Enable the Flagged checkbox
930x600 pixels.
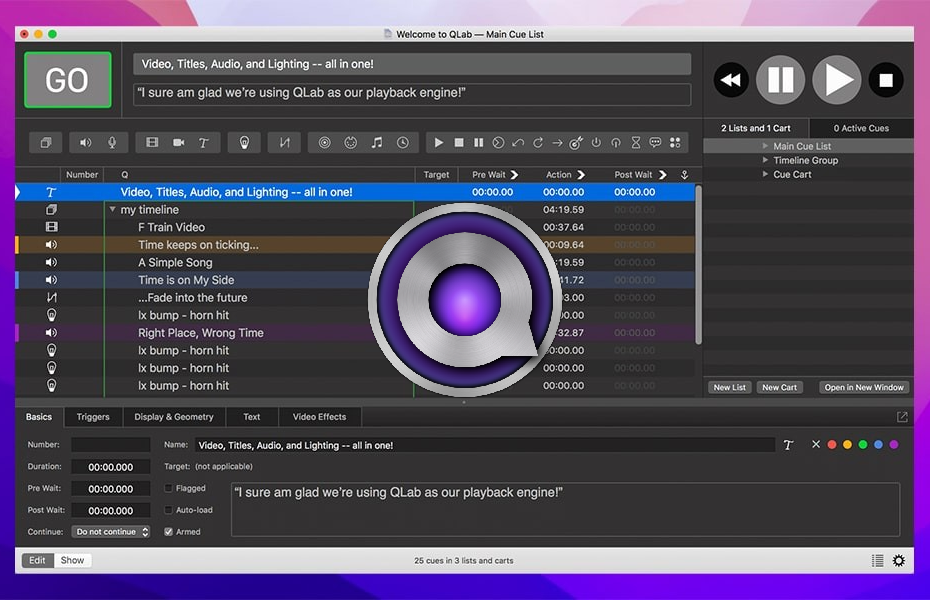point(168,489)
